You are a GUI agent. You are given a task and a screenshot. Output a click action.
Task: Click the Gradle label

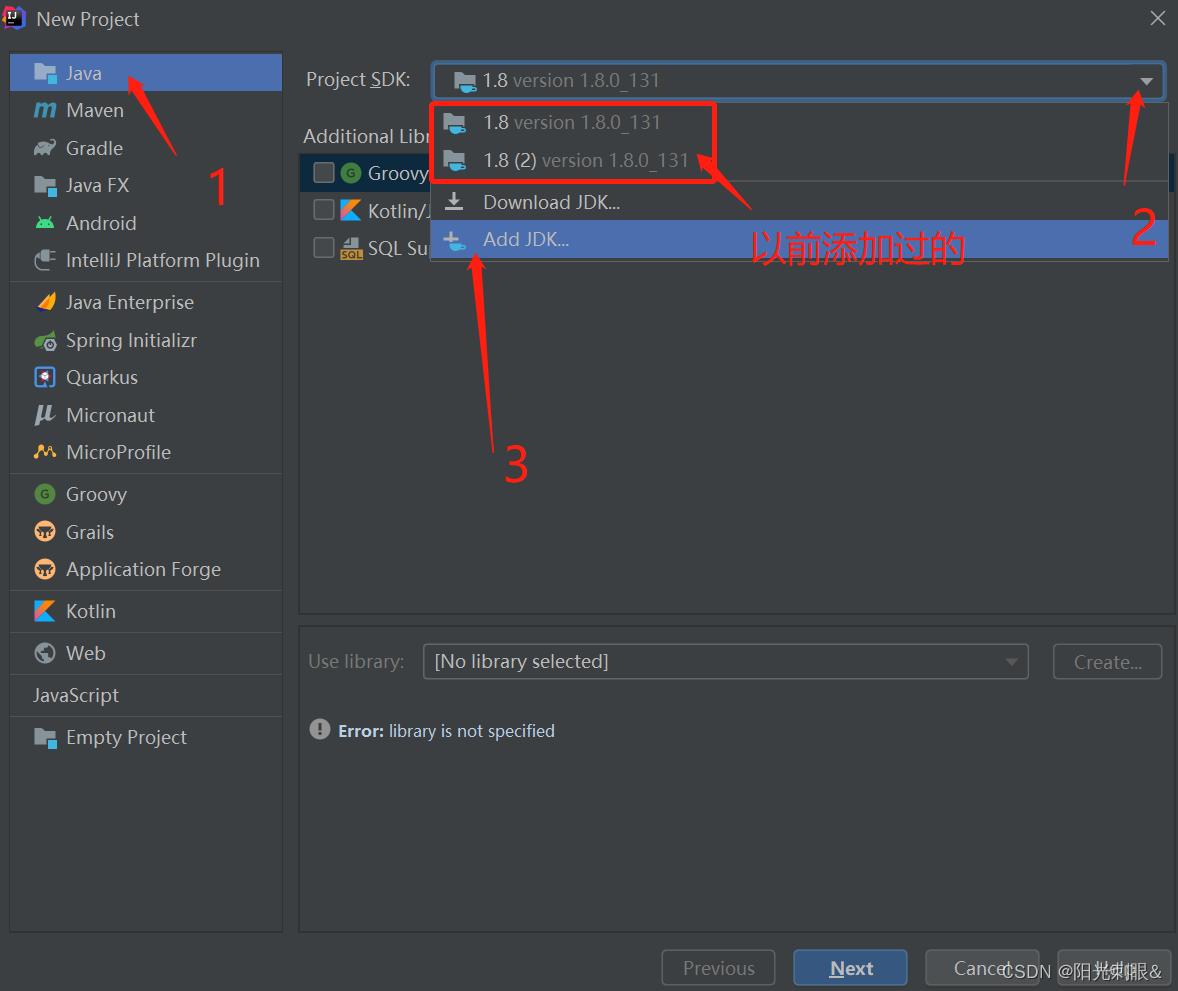click(95, 148)
